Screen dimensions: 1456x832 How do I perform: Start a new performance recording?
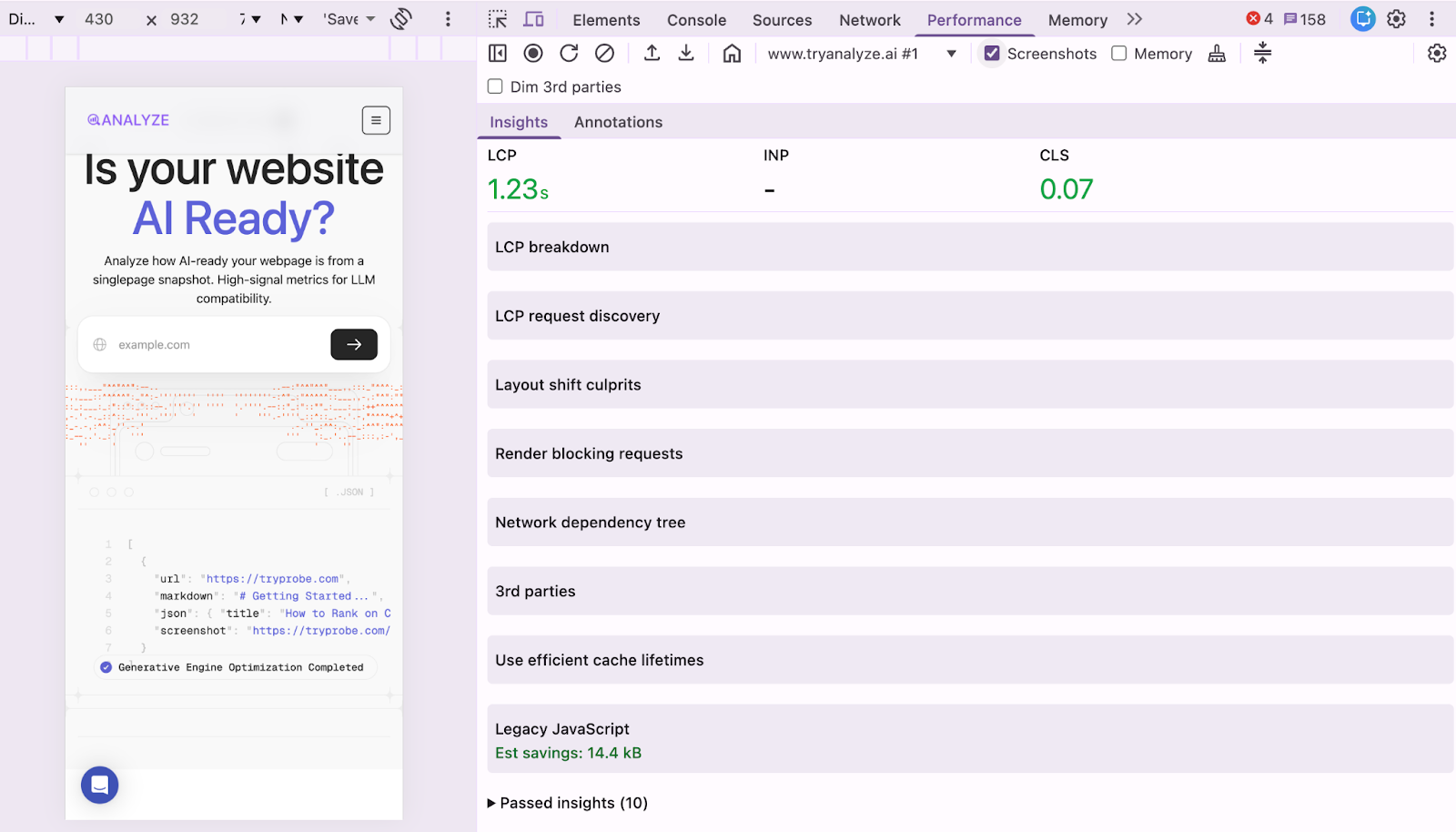coord(533,53)
